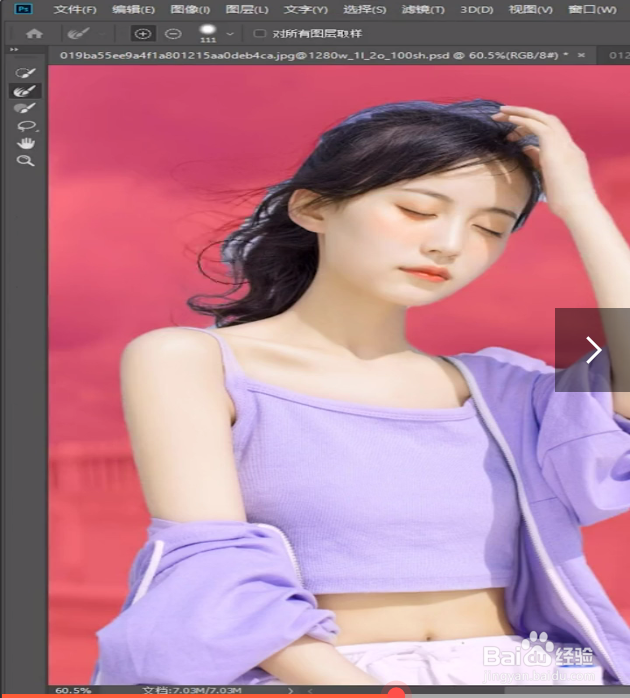Open the 编辑(E) menu
The width and height of the screenshot is (630, 698).
pyautogui.click(x=133, y=9)
